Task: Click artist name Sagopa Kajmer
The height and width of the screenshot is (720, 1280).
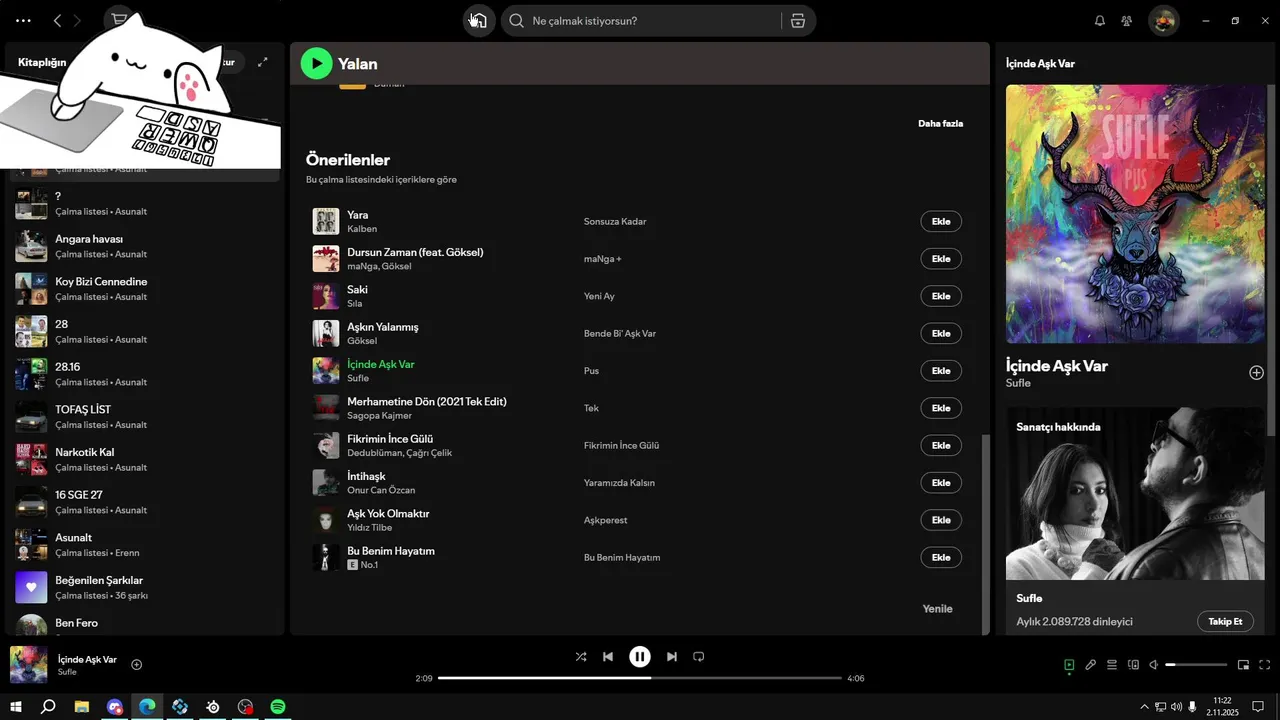Action: pos(379,416)
